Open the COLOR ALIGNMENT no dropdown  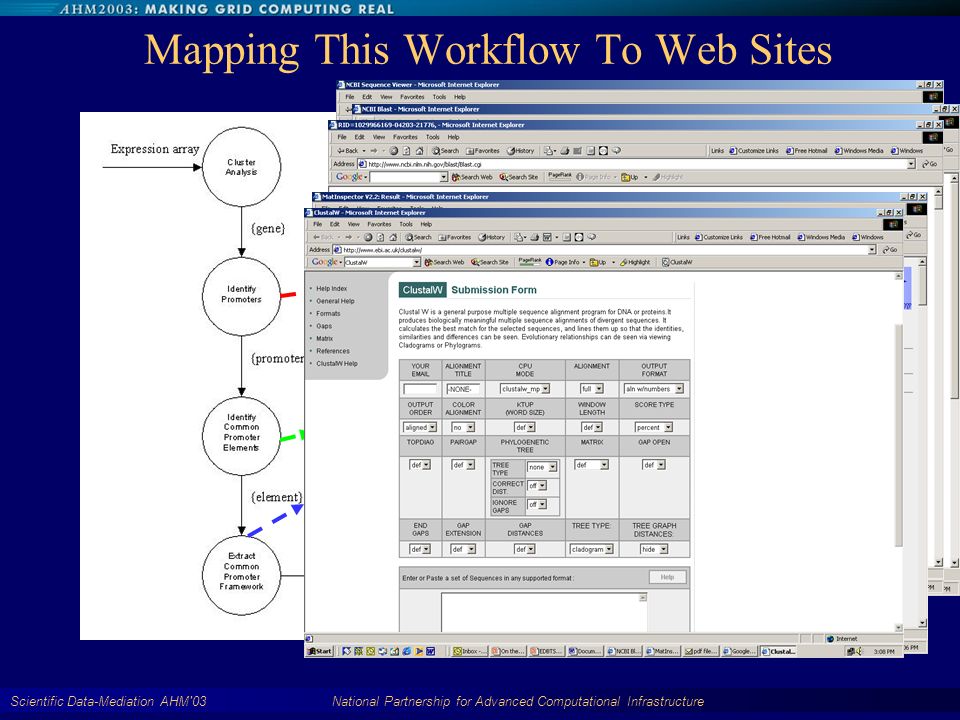463,427
